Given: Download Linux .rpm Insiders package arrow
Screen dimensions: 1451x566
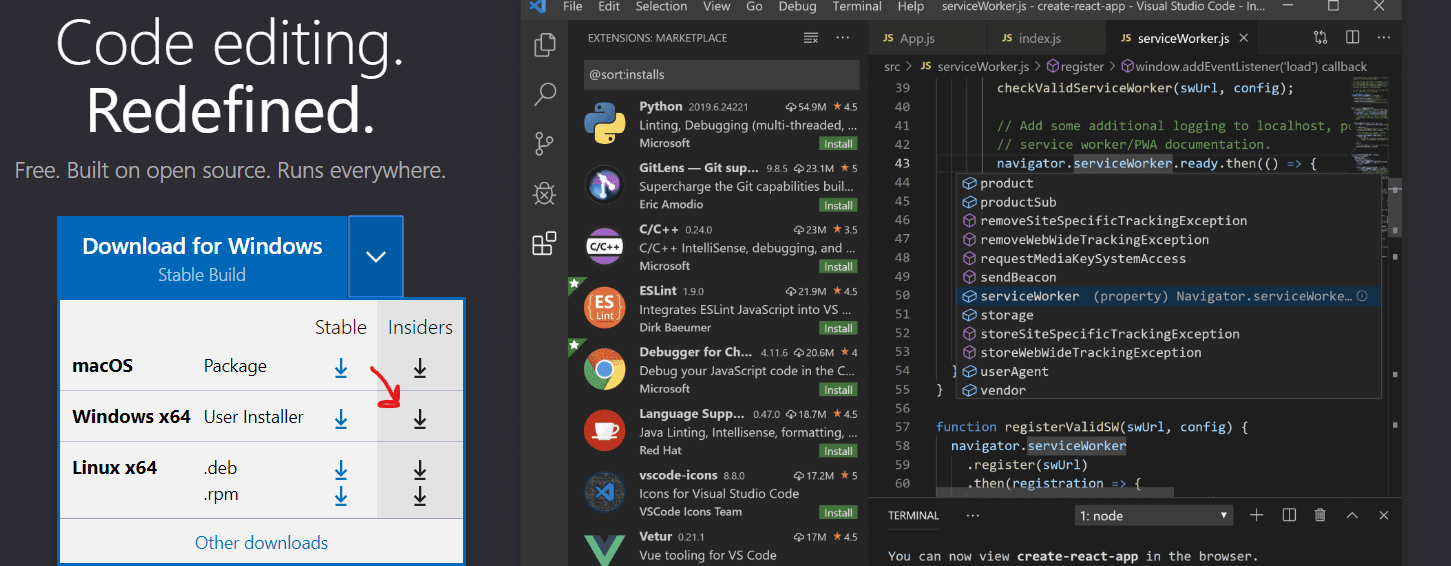Looking at the screenshot, I should click(420, 495).
